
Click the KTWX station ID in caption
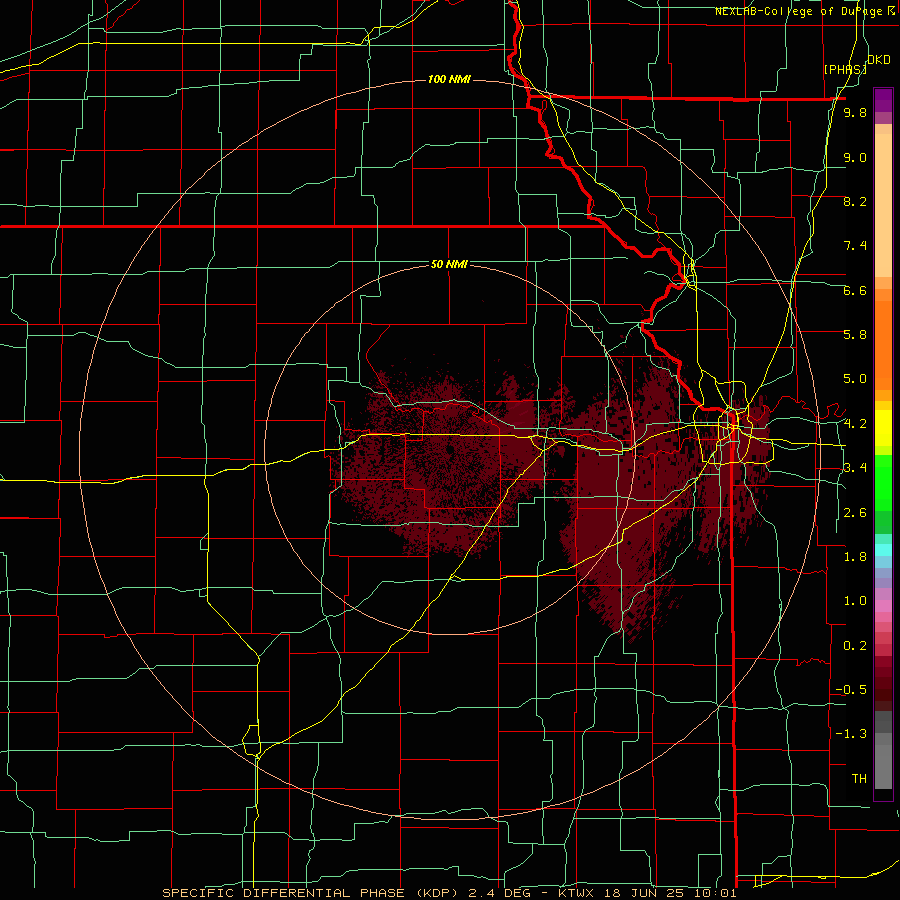577,893
